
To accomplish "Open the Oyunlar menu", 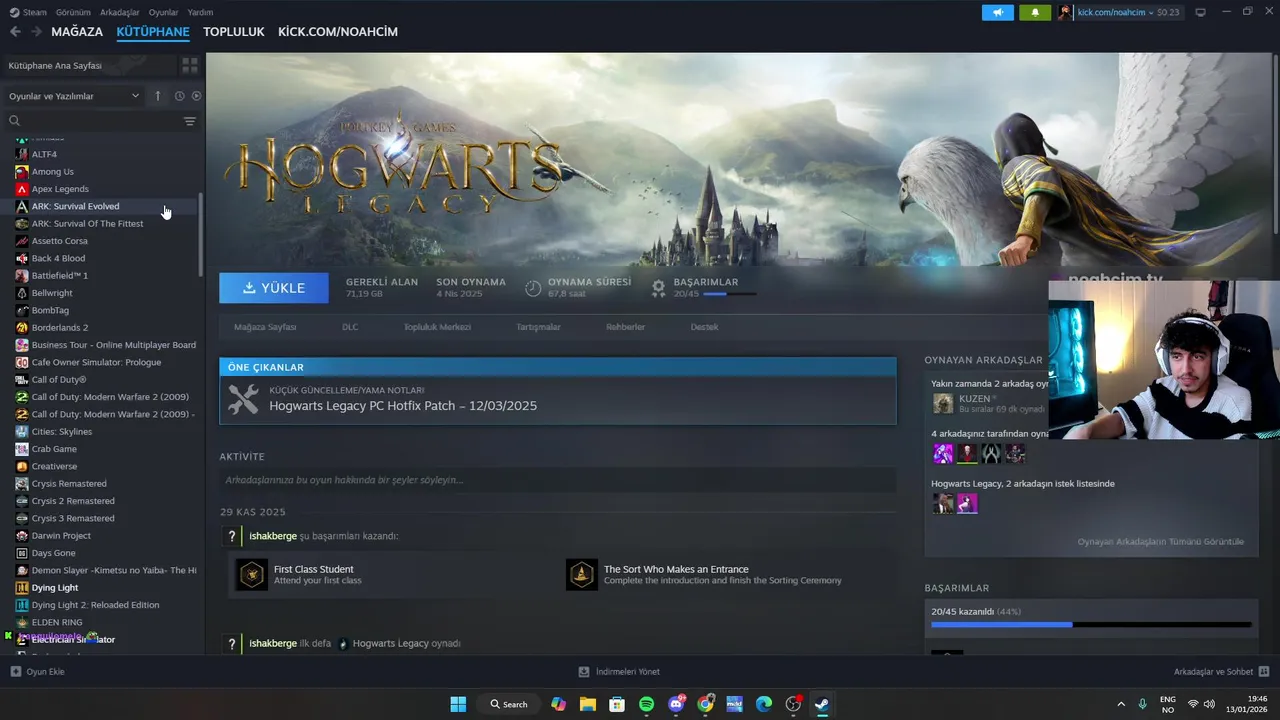I will pyautogui.click(x=163, y=12).
